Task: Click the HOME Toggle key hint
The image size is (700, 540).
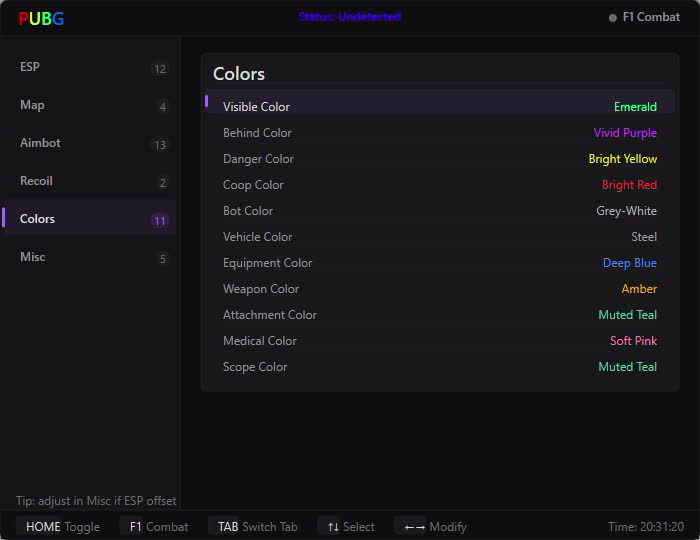Action: [x=62, y=527]
